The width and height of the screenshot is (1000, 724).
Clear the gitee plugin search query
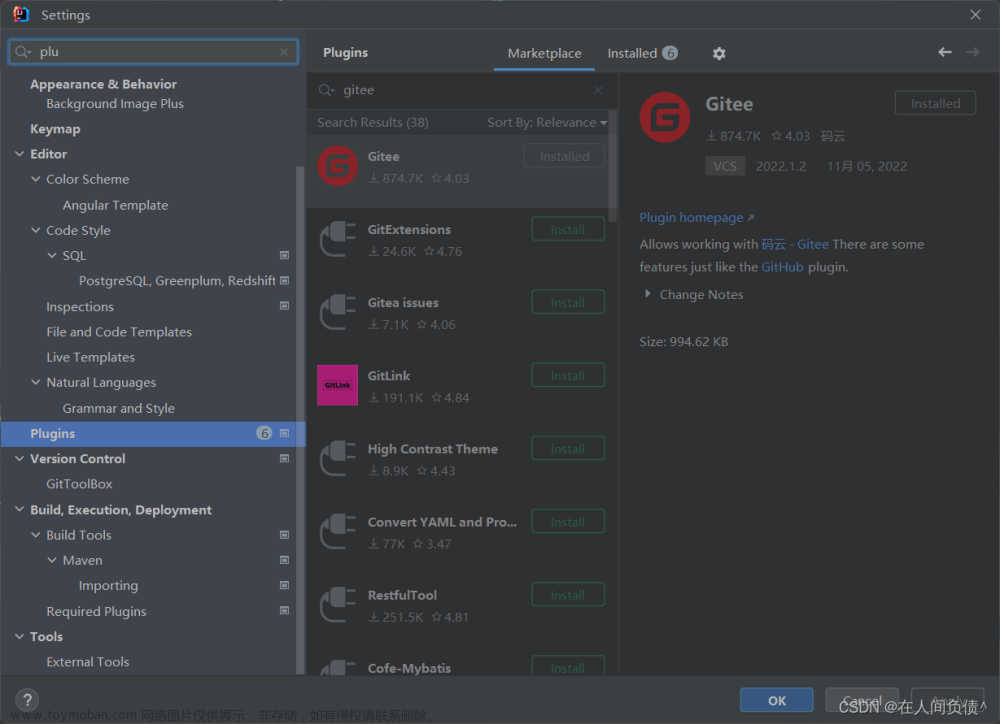tap(598, 90)
